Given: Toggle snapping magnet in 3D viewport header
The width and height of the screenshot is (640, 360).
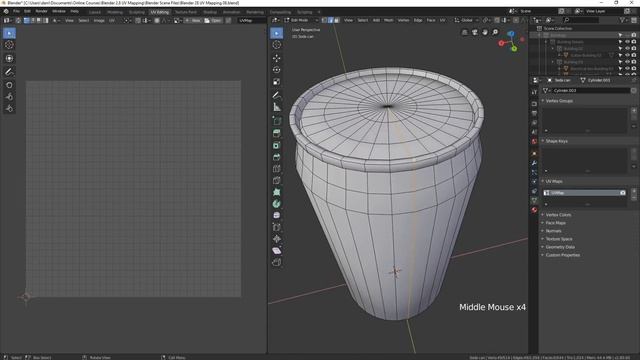Looking at the screenshot, I should (x=497, y=20).
